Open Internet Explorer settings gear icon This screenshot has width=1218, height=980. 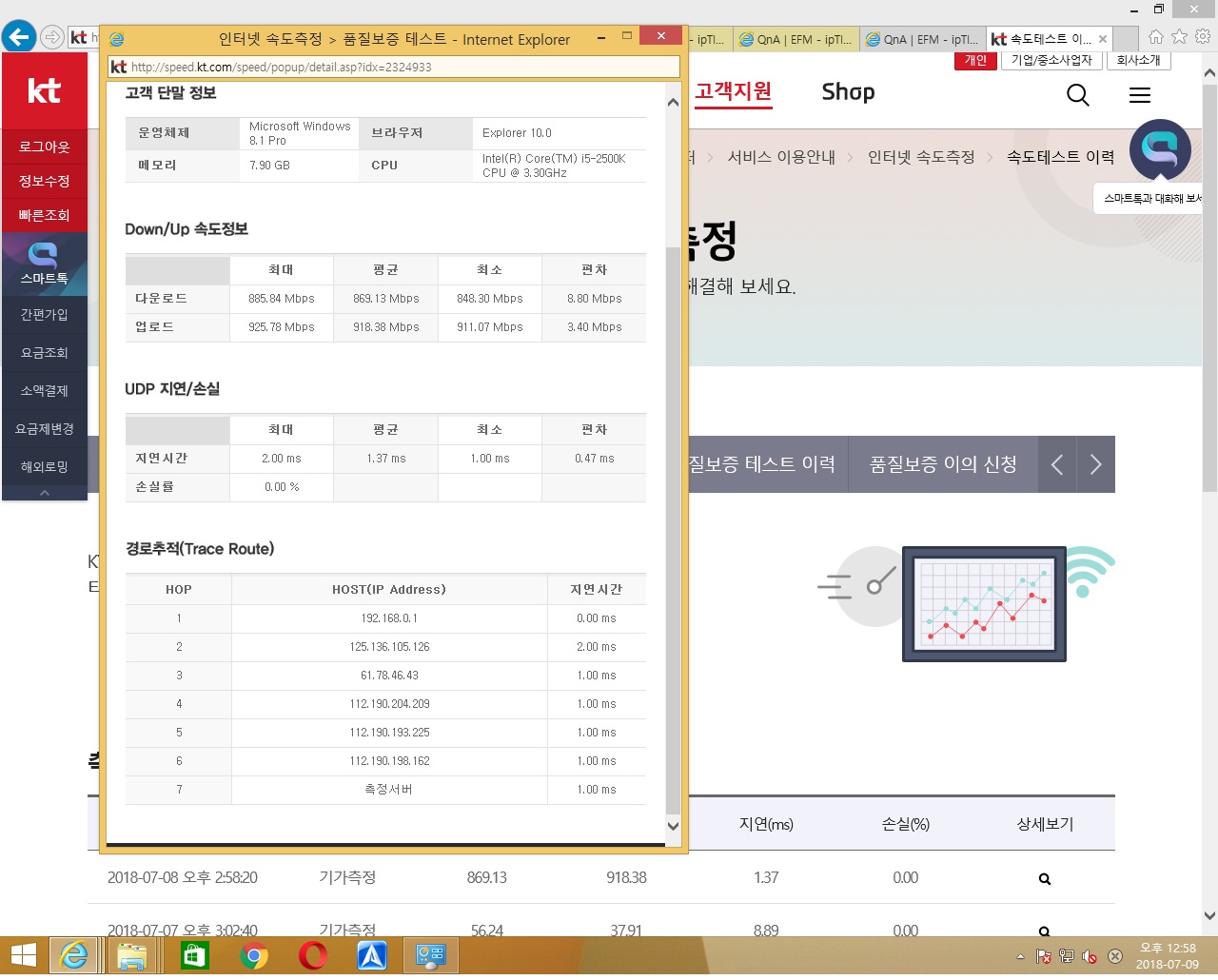coord(1203,36)
